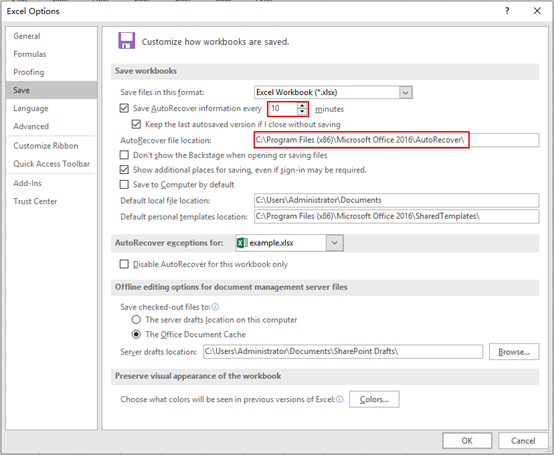Switch to the Advanced category
The height and width of the screenshot is (455, 554).
coord(31,126)
